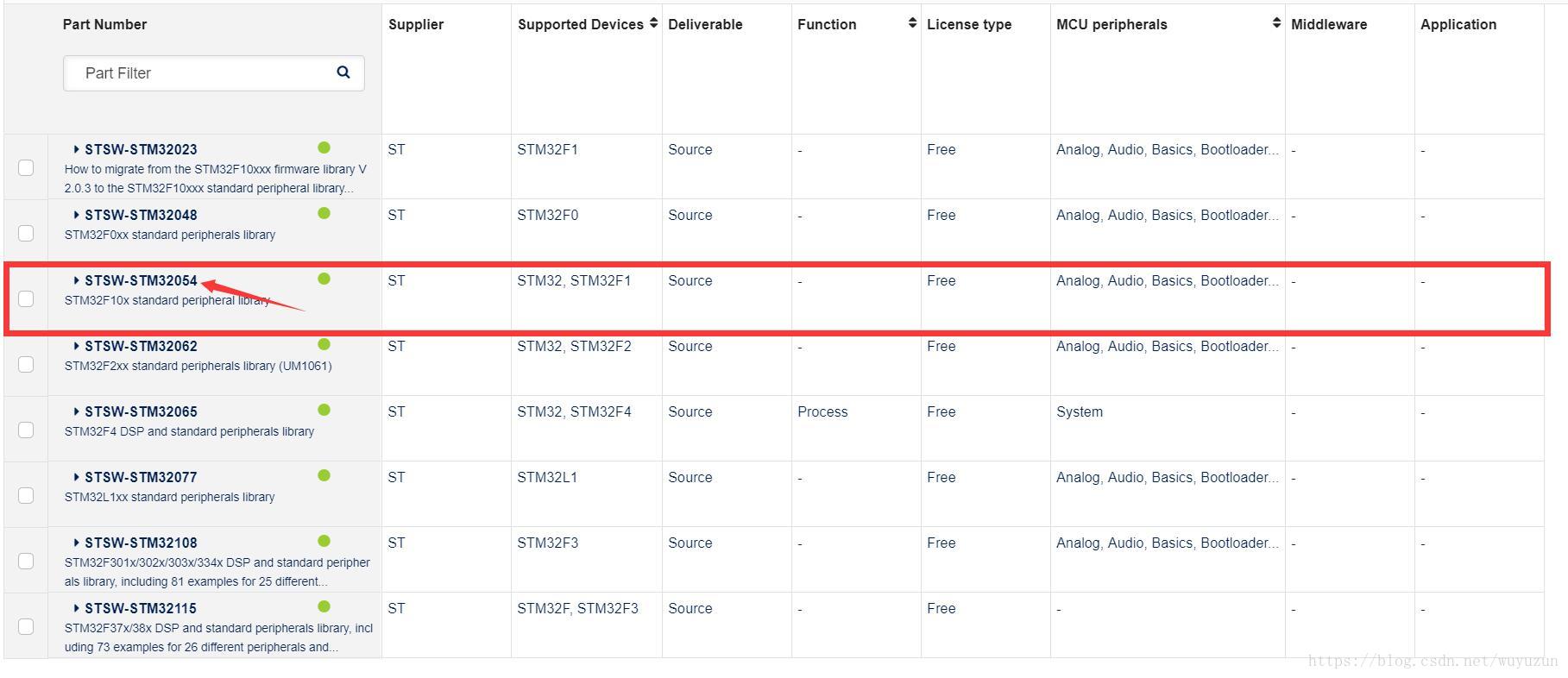Screen dimensions: 1568x678
Task: Open the STSW-STM32054 part link
Action: tap(141, 280)
